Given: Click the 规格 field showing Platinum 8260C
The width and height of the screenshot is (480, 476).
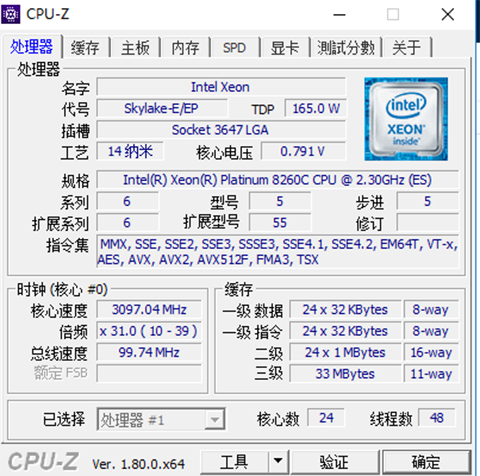Looking at the screenshot, I should tap(277, 180).
